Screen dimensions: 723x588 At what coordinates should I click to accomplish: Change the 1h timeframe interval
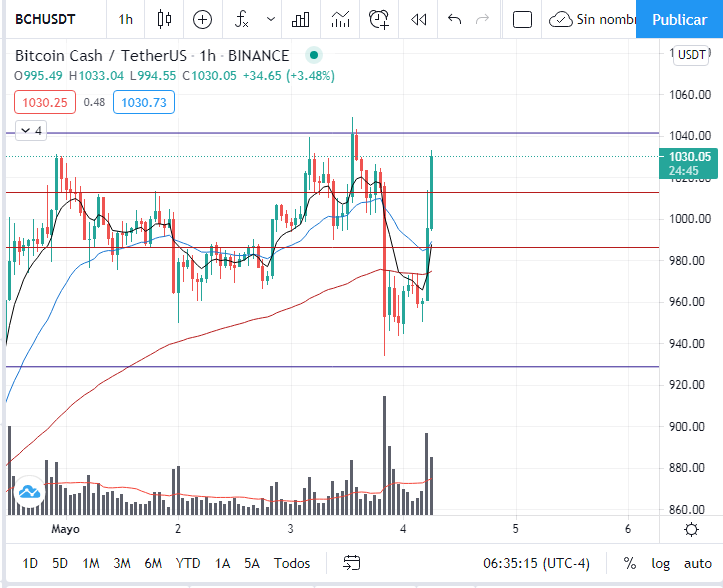point(125,19)
